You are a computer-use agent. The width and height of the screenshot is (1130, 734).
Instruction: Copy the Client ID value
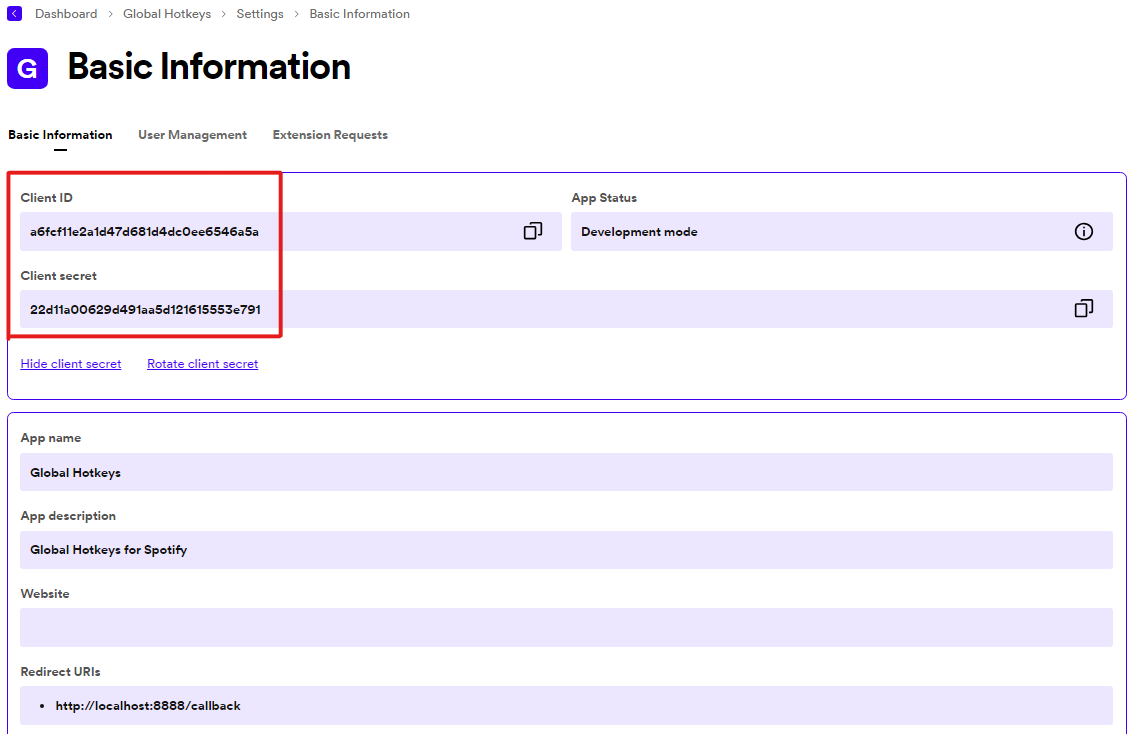(x=533, y=231)
